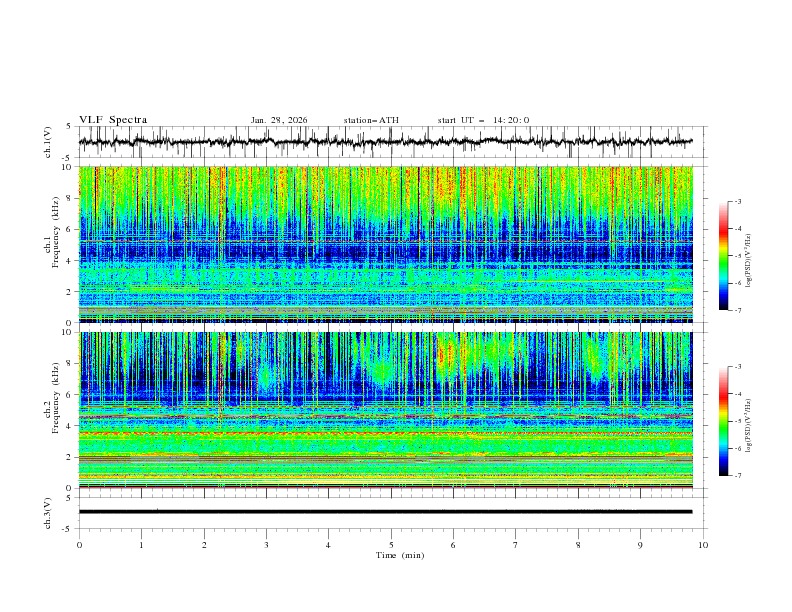Select the date 'Jan. 28, 2026'

(279, 120)
